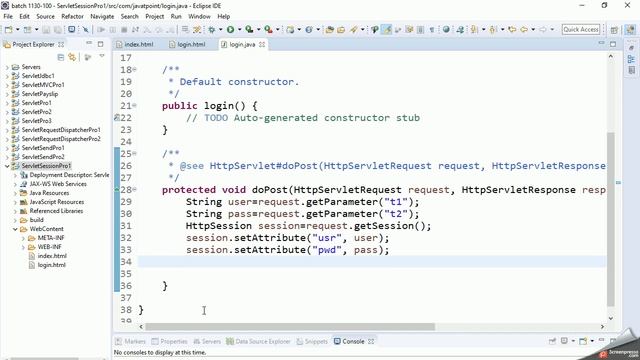Click the Last Edit Location arrow icon
The image size is (640, 360).
click(512, 29)
